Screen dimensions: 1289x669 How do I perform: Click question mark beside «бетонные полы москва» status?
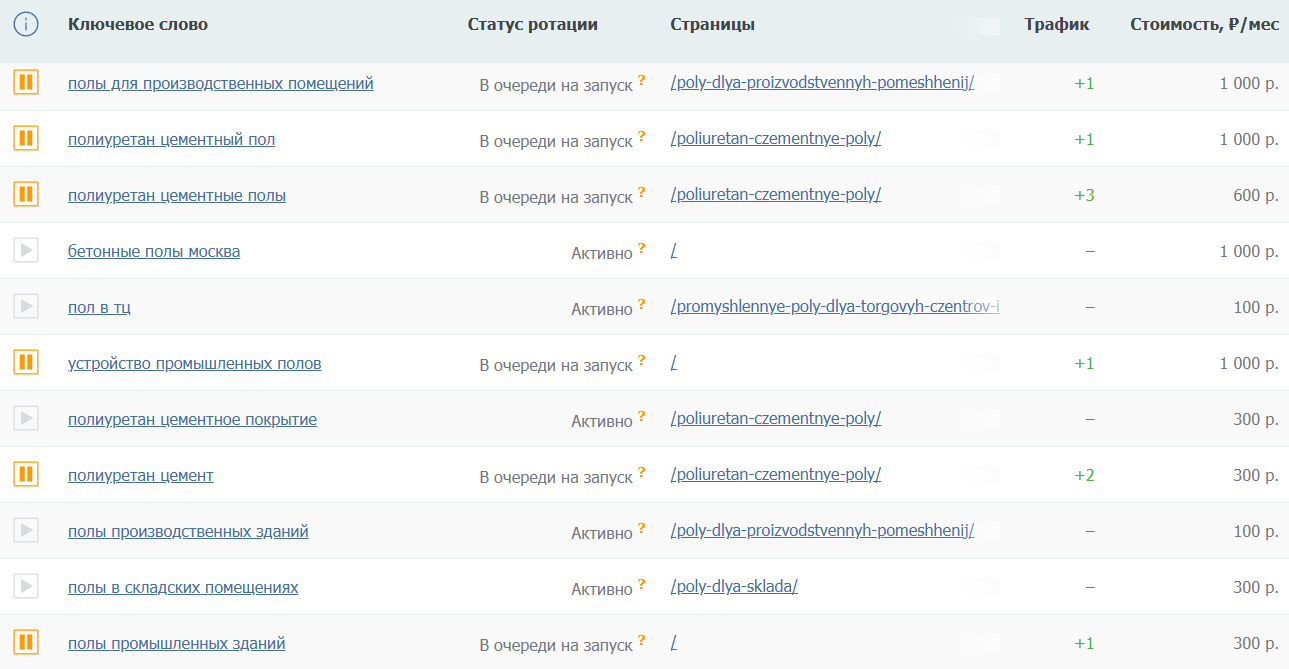click(x=642, y=248)
